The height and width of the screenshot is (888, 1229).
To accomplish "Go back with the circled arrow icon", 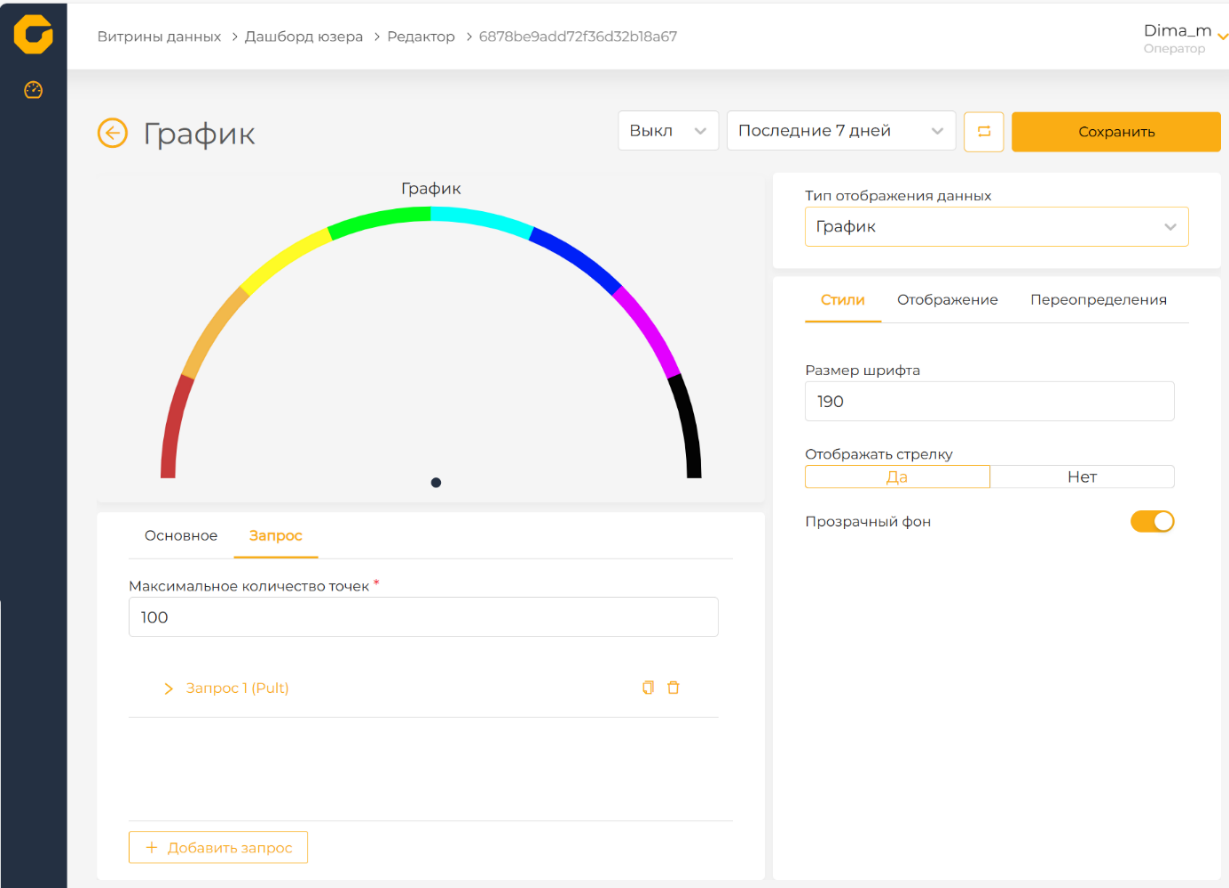I will [x=112, y=132].
